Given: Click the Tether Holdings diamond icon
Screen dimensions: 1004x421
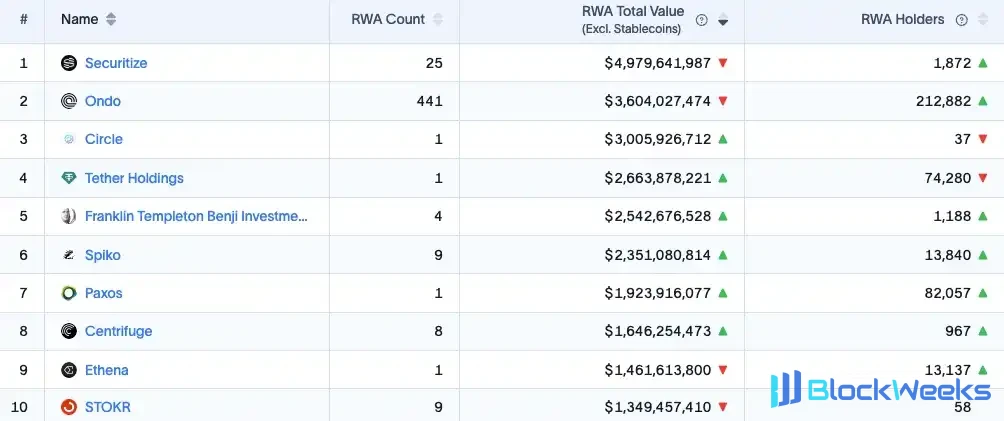Looking at the screenshot, I should pos(69,178).
